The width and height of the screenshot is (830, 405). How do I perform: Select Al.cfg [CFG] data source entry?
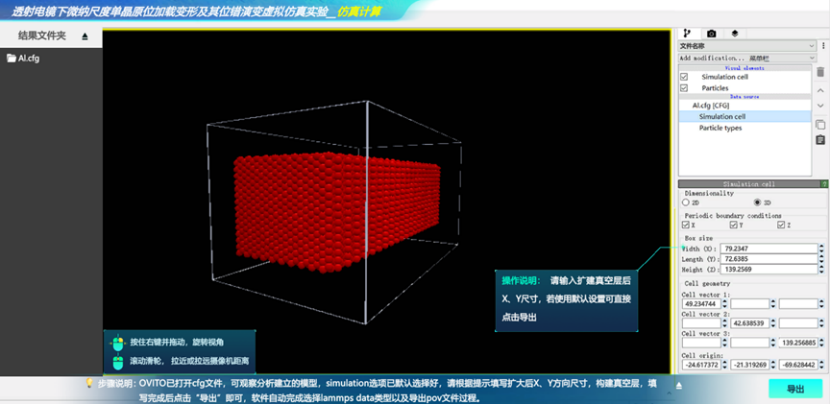712,105
